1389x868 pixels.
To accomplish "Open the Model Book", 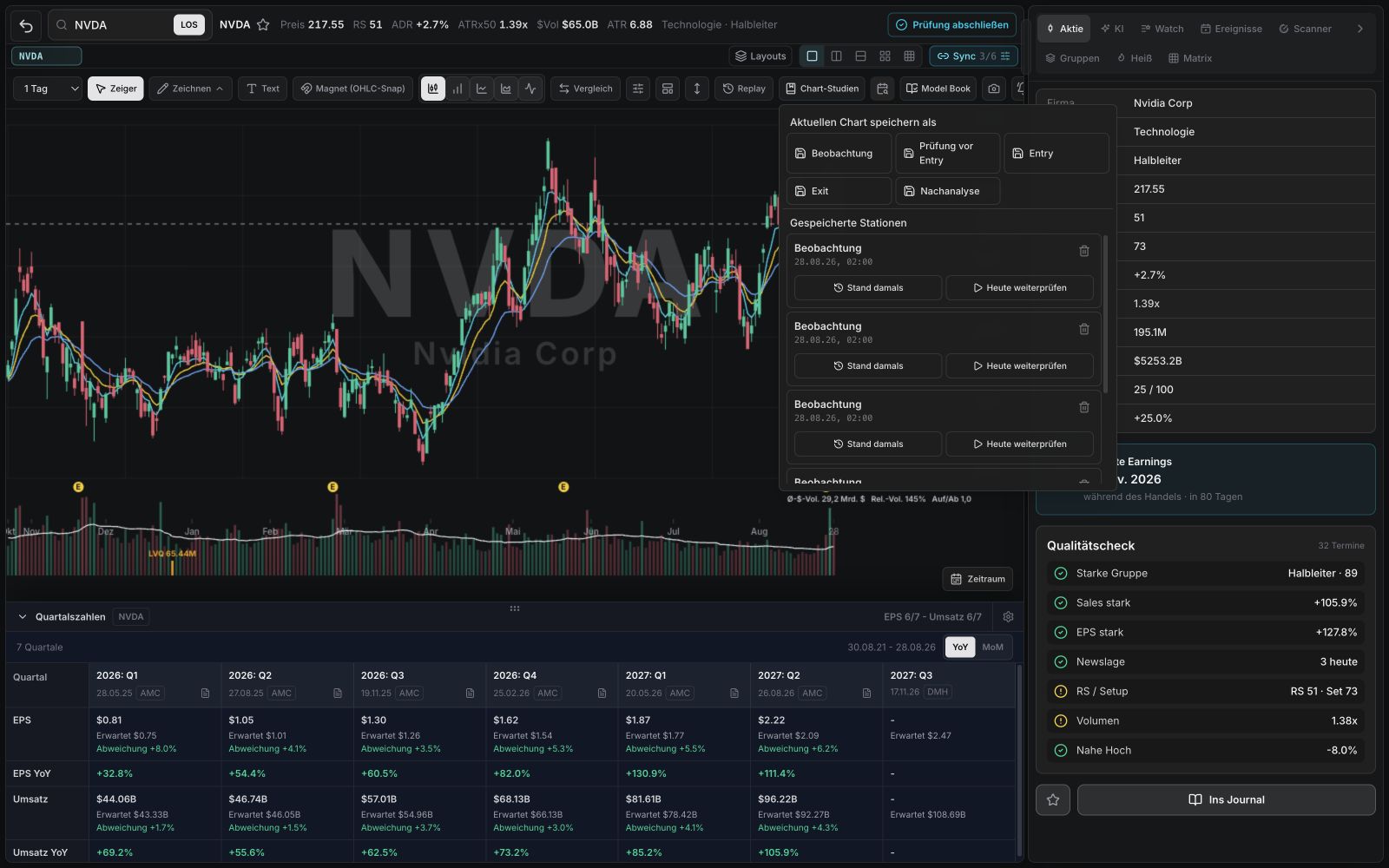I will pos(938,89).
